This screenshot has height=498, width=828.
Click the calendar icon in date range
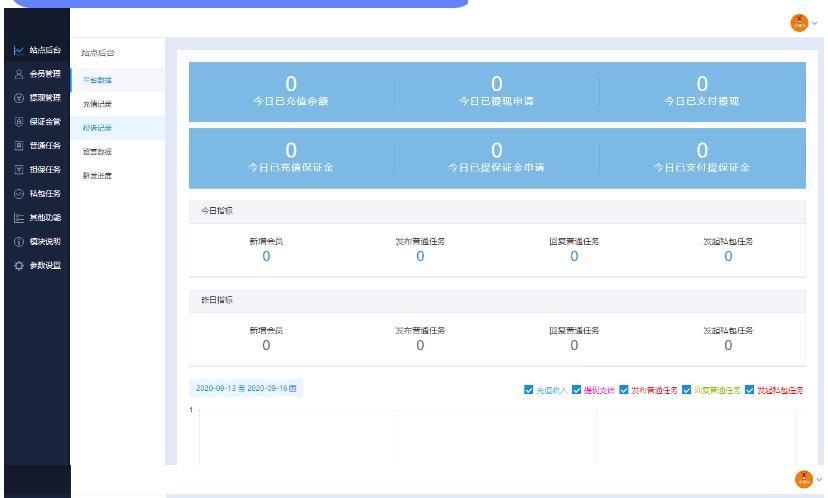(x=293, y=389)
